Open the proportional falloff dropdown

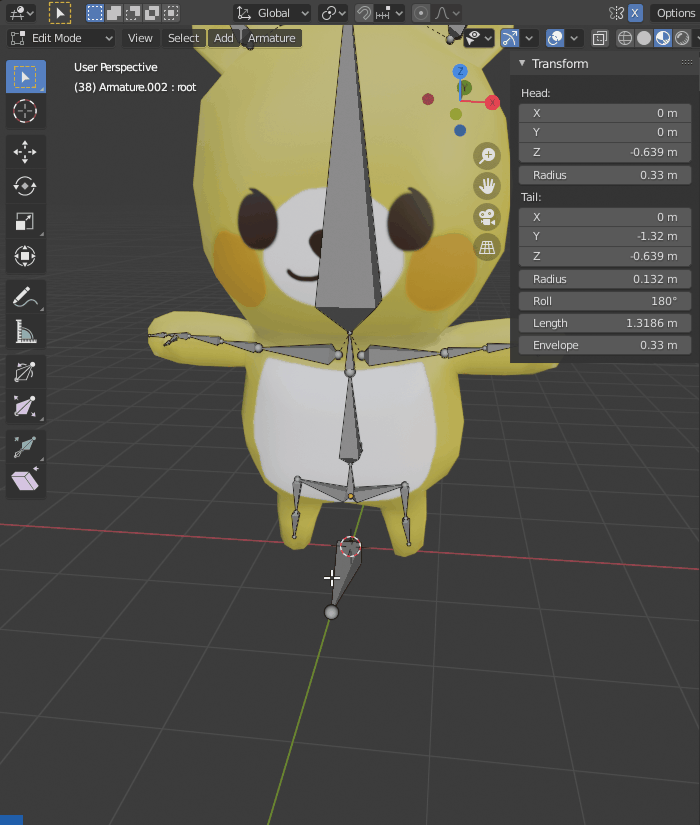coord(447,13)
